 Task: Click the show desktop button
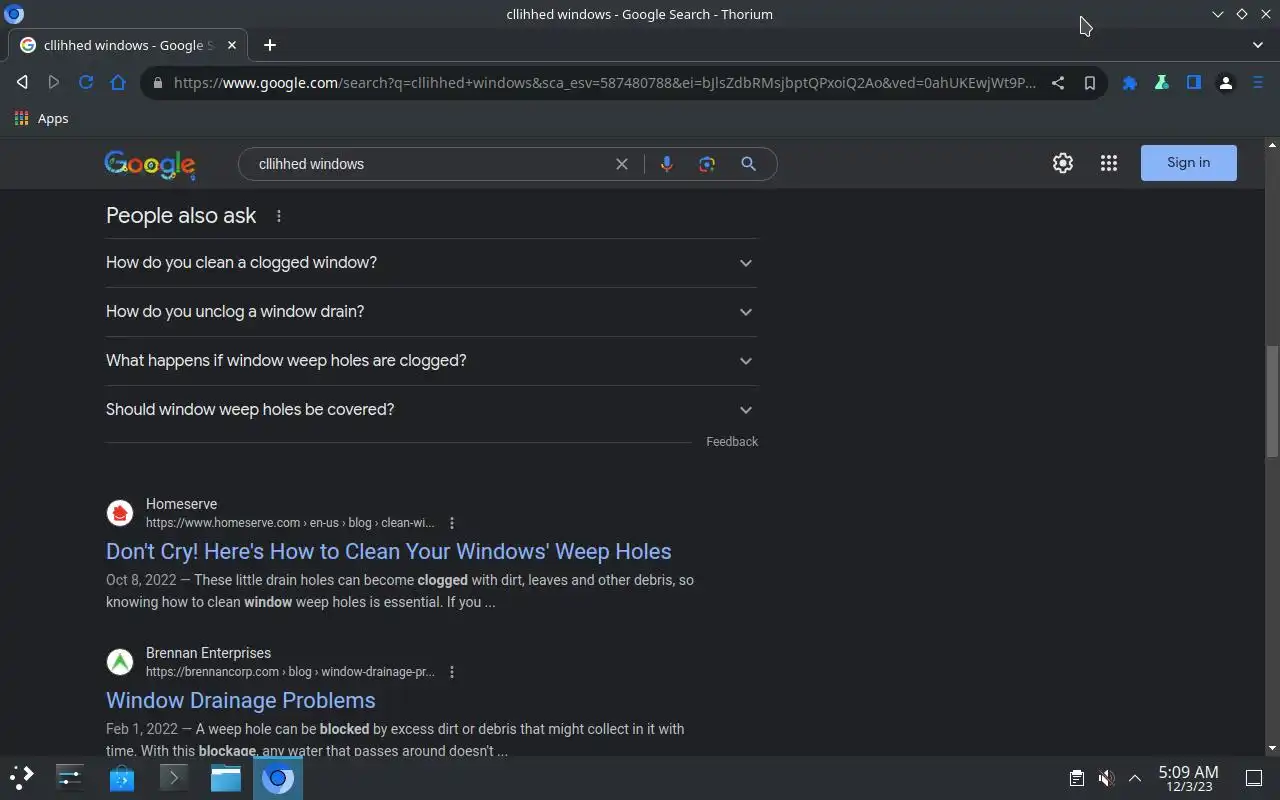coord(1254,778)
